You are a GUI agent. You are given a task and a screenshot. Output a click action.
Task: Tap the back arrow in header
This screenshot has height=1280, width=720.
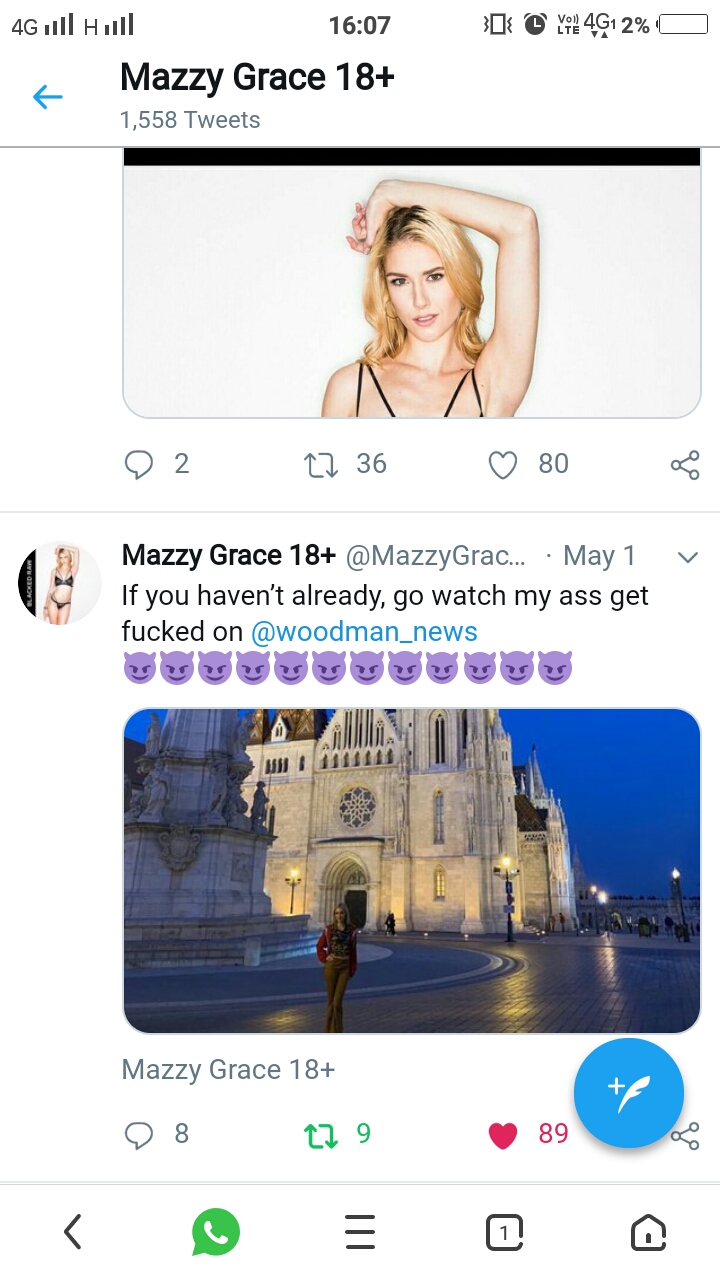point(47,96)
